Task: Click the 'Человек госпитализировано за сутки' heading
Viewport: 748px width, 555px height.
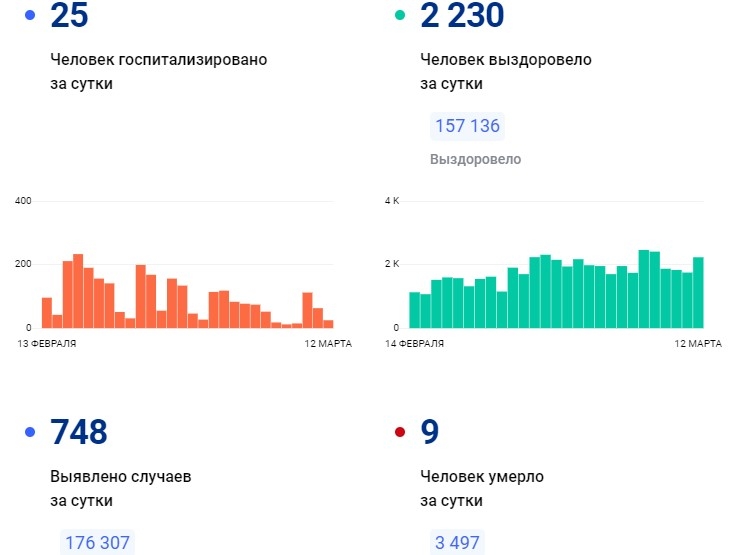Action: 158,71
